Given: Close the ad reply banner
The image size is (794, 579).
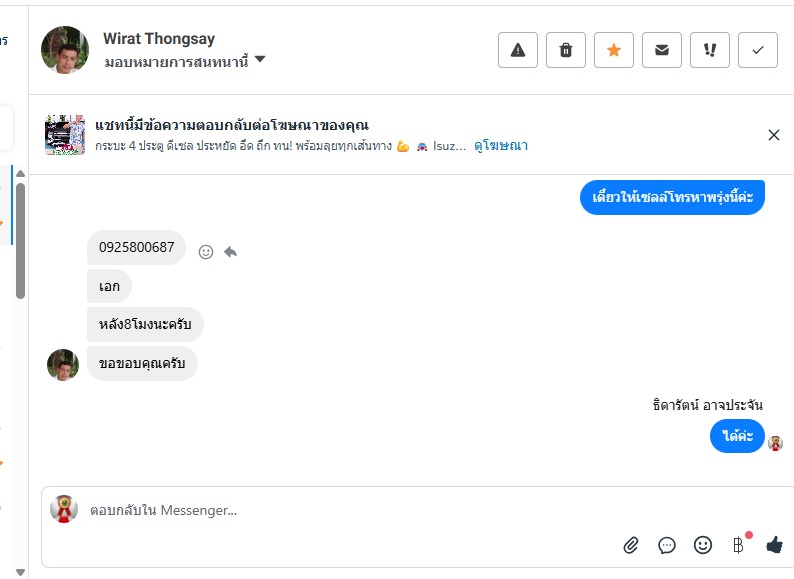Looking at the screenshot, I should [x=773, y=135].
